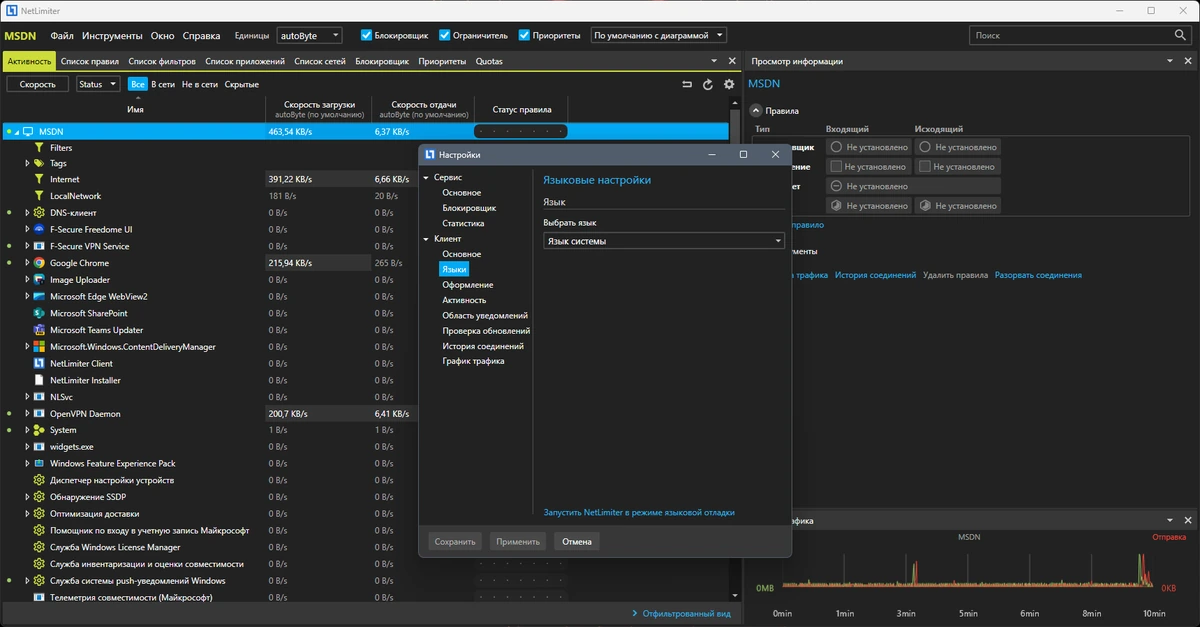1200x627 pixels.
Task: Open the Единицы autoByte dropdown
Action: click(x=309, y=35)
